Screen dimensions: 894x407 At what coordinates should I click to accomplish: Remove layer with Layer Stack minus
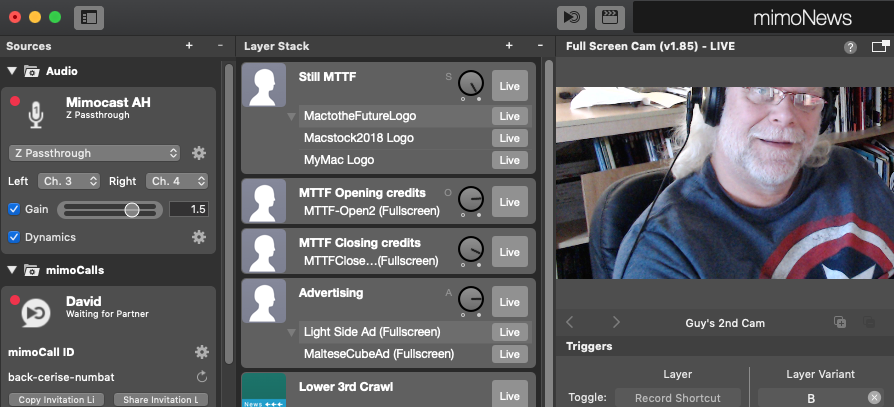pos(540,46)
